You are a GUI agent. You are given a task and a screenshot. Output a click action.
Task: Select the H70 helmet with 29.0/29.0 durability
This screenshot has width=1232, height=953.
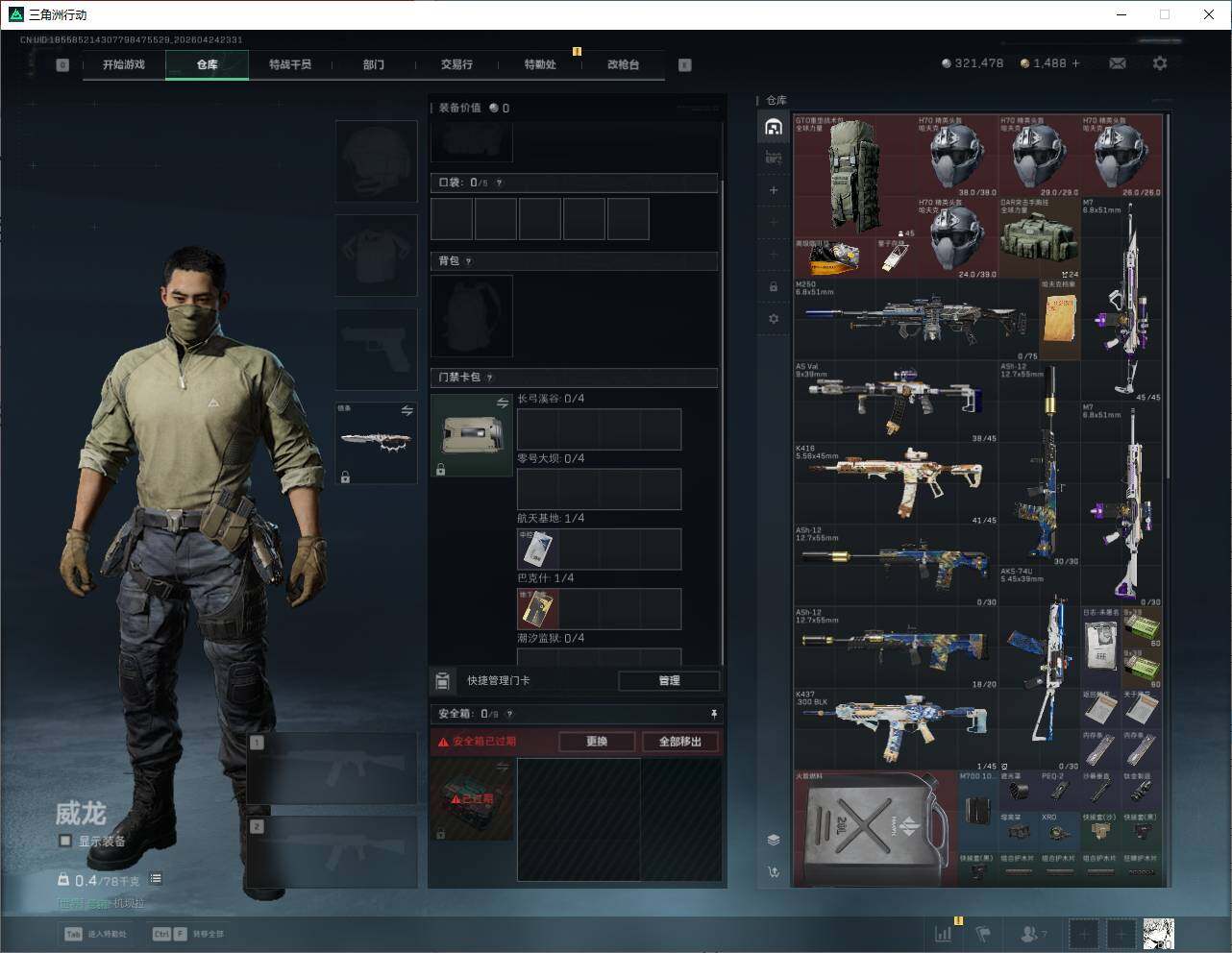[1039, 156]
